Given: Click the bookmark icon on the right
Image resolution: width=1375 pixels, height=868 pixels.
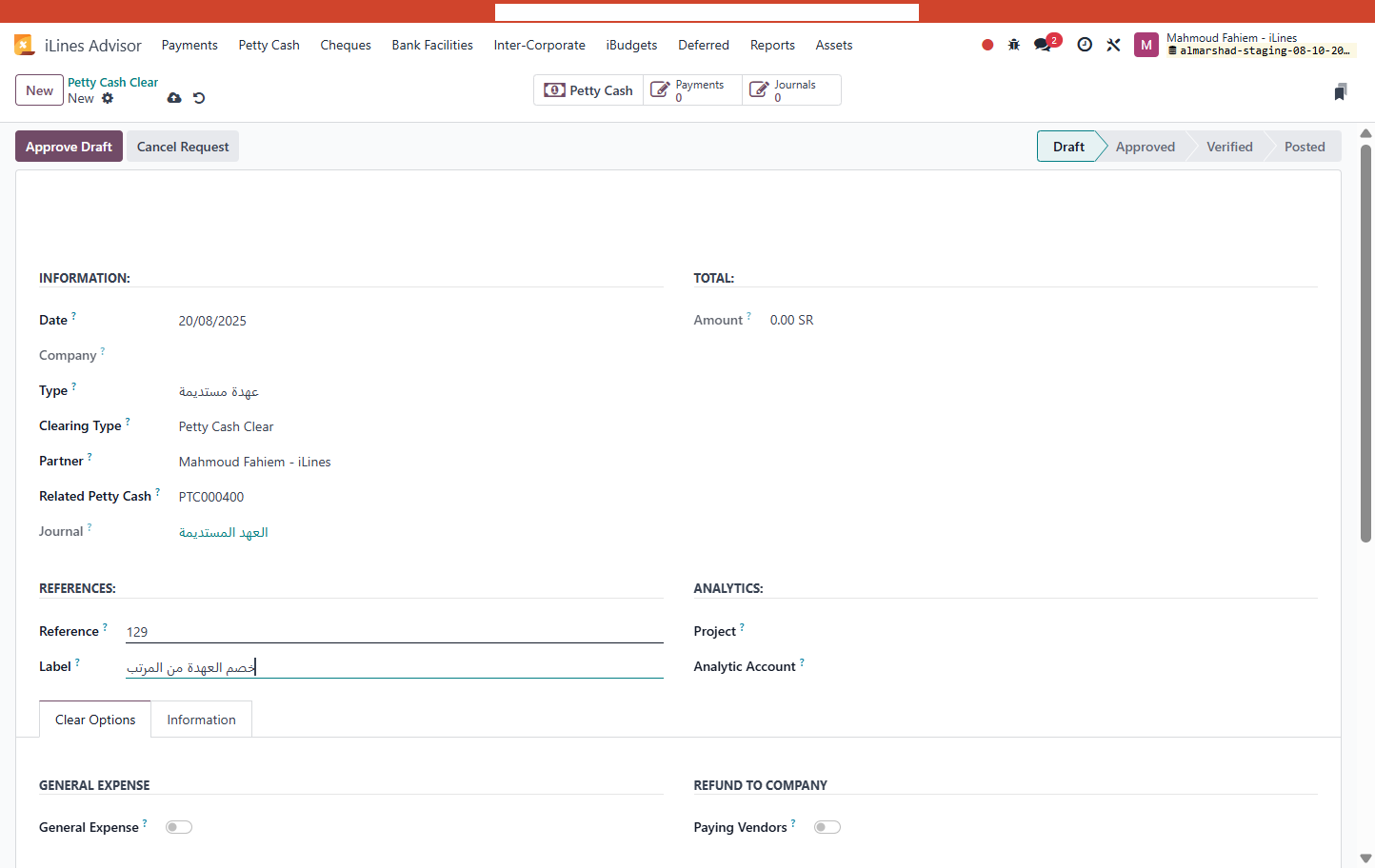Looking at the screenshot, I should pyautogui.click(x=1341, y=91).
